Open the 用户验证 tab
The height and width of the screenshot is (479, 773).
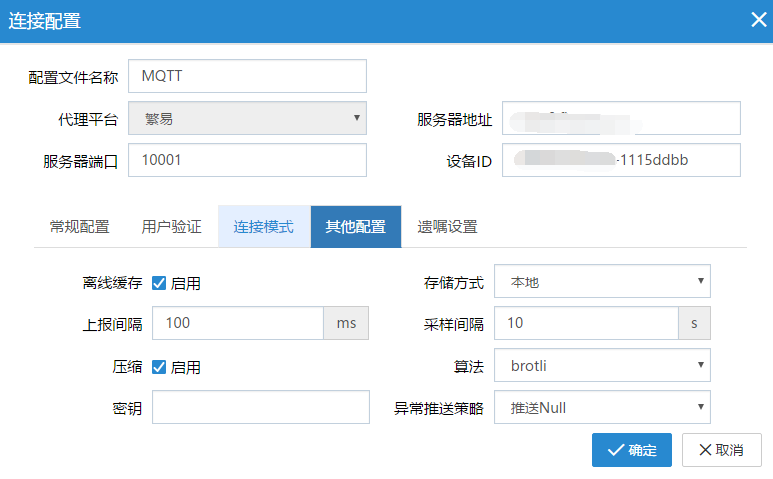click(171, 226)
